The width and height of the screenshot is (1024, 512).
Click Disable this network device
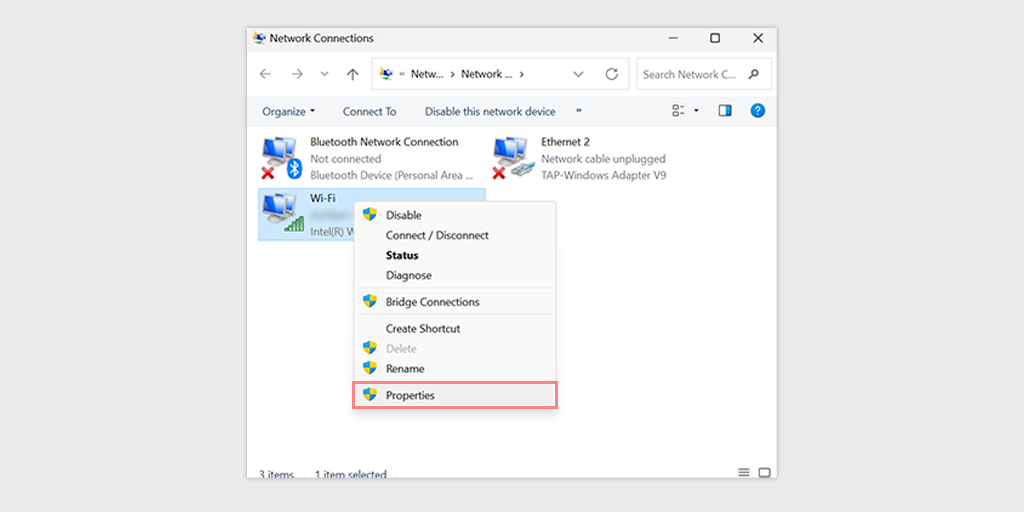[x=490, y=112]
